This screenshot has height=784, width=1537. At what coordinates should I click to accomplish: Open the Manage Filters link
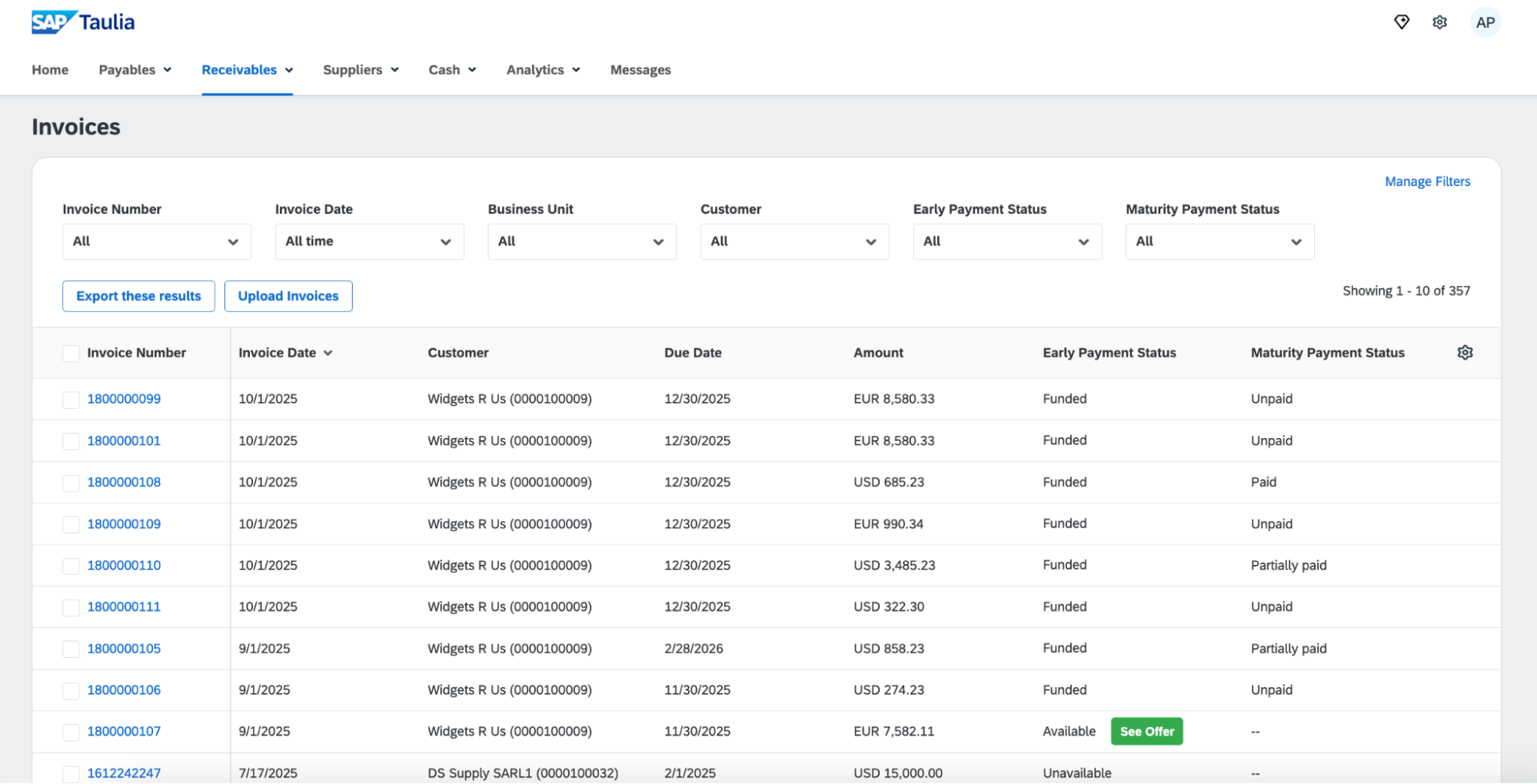[x=1427, y=181]
